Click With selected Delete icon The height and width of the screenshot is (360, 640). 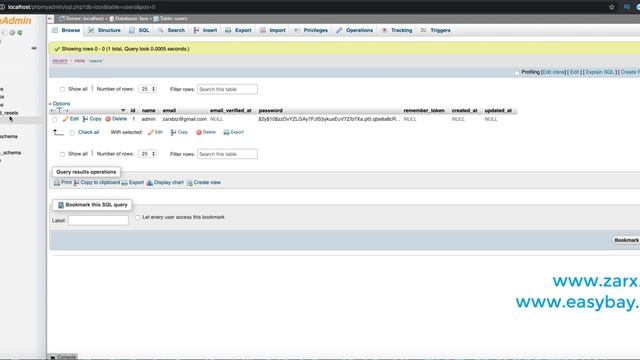pos(206,132)
